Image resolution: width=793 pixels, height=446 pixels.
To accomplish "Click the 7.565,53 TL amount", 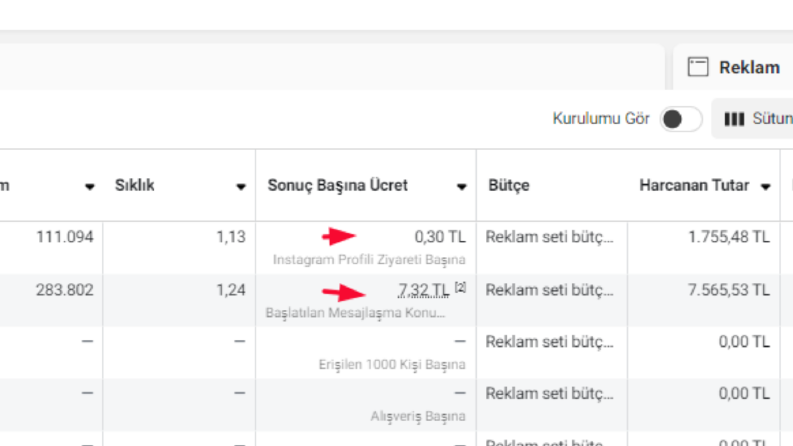I will coord(729,290).
